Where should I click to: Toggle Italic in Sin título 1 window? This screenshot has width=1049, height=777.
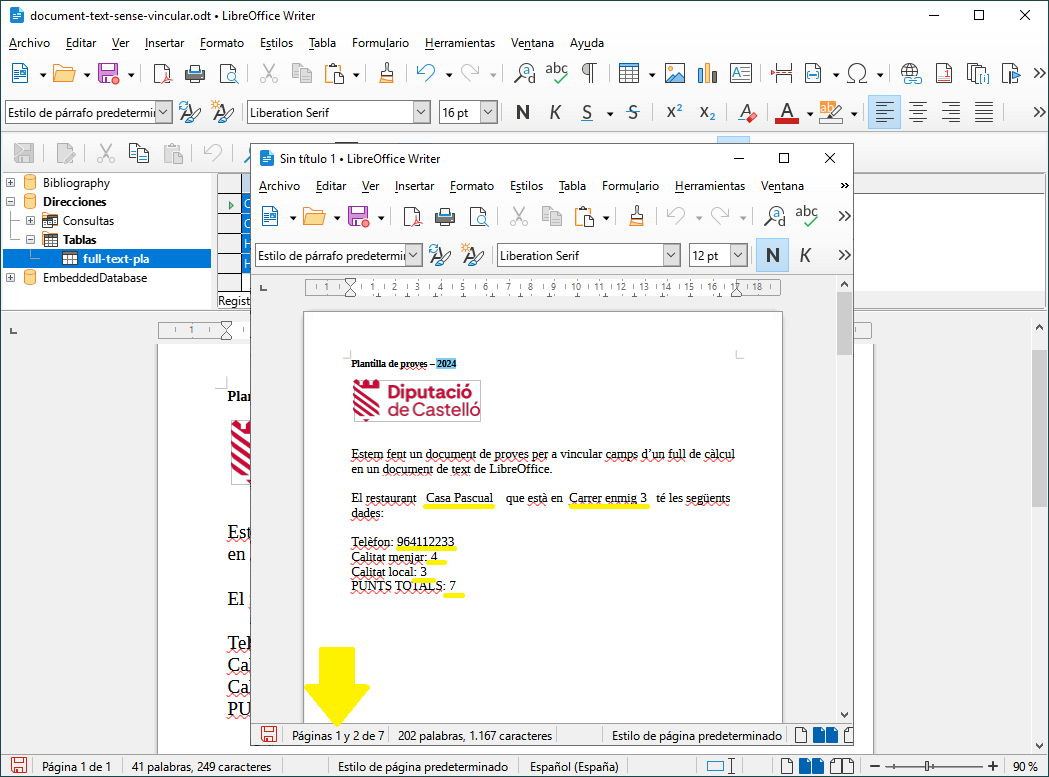pyautogui.click(x=805, y=256)
